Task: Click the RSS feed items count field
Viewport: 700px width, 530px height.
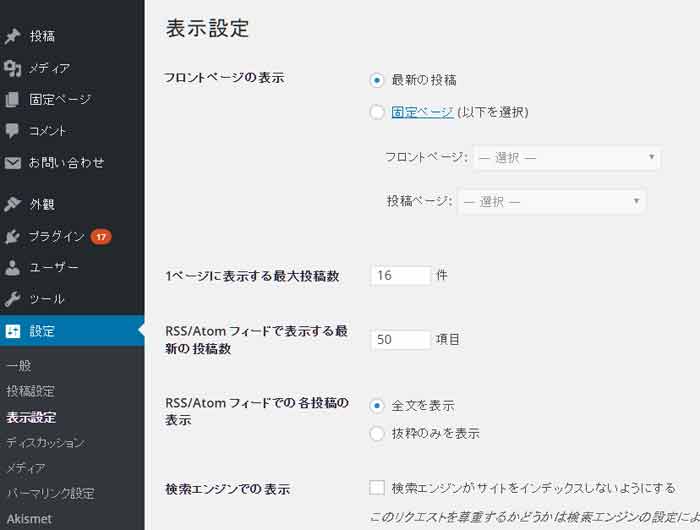Action: tap(401, 340)
